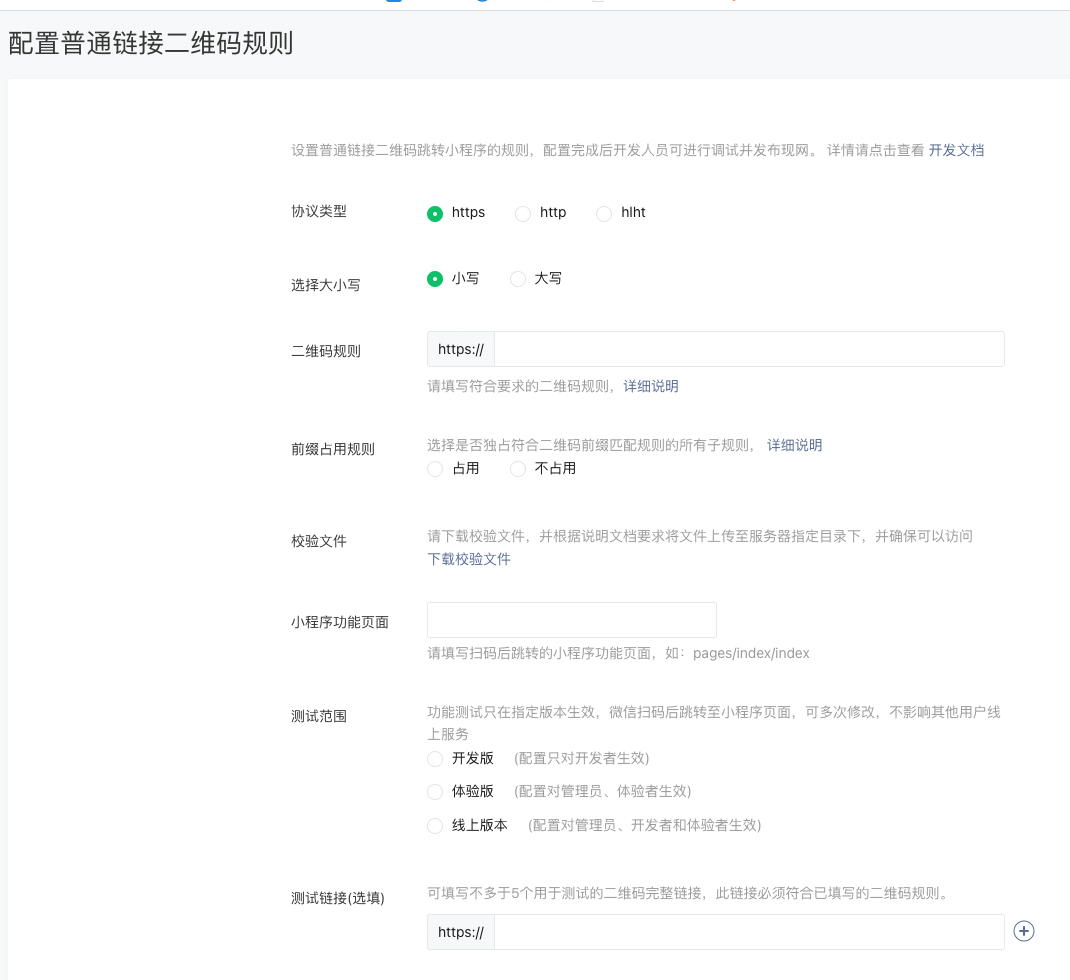Screen dimensions: 1070x980
Task: Focus the 测试链接 URL input field
Action: click(749, 932)
